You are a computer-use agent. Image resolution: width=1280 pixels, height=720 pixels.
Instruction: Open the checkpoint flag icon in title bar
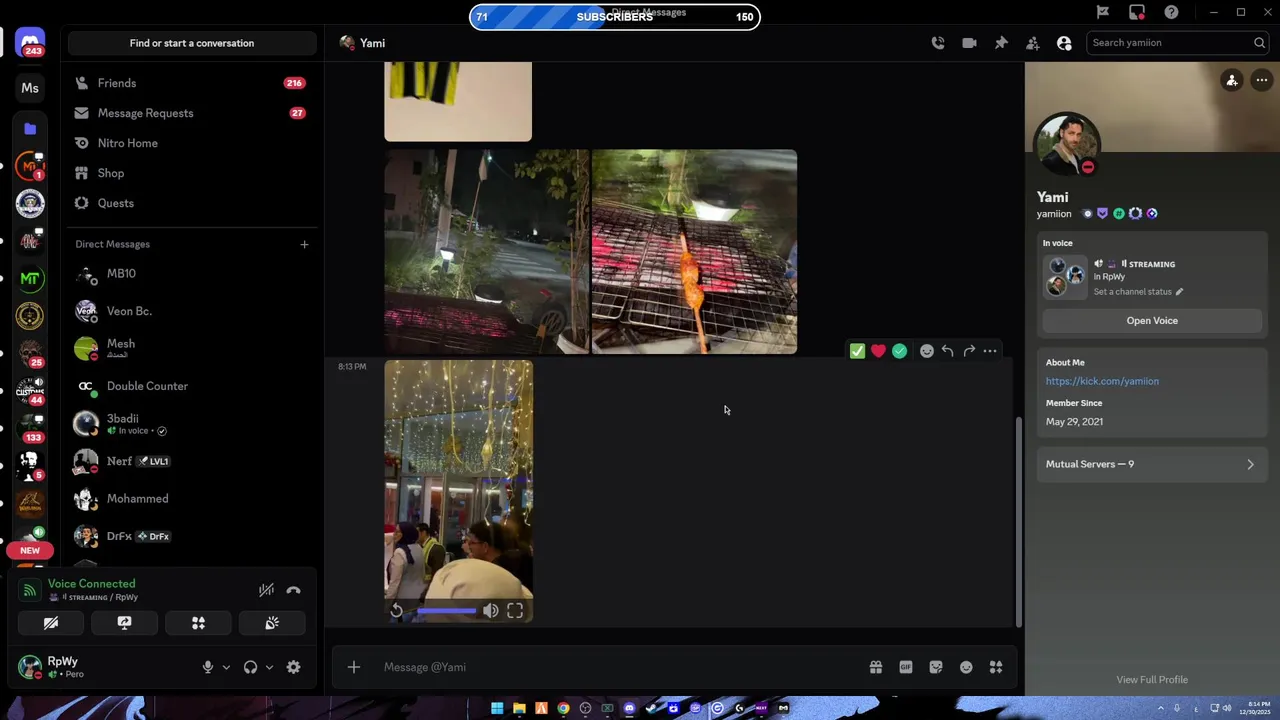1103,12
